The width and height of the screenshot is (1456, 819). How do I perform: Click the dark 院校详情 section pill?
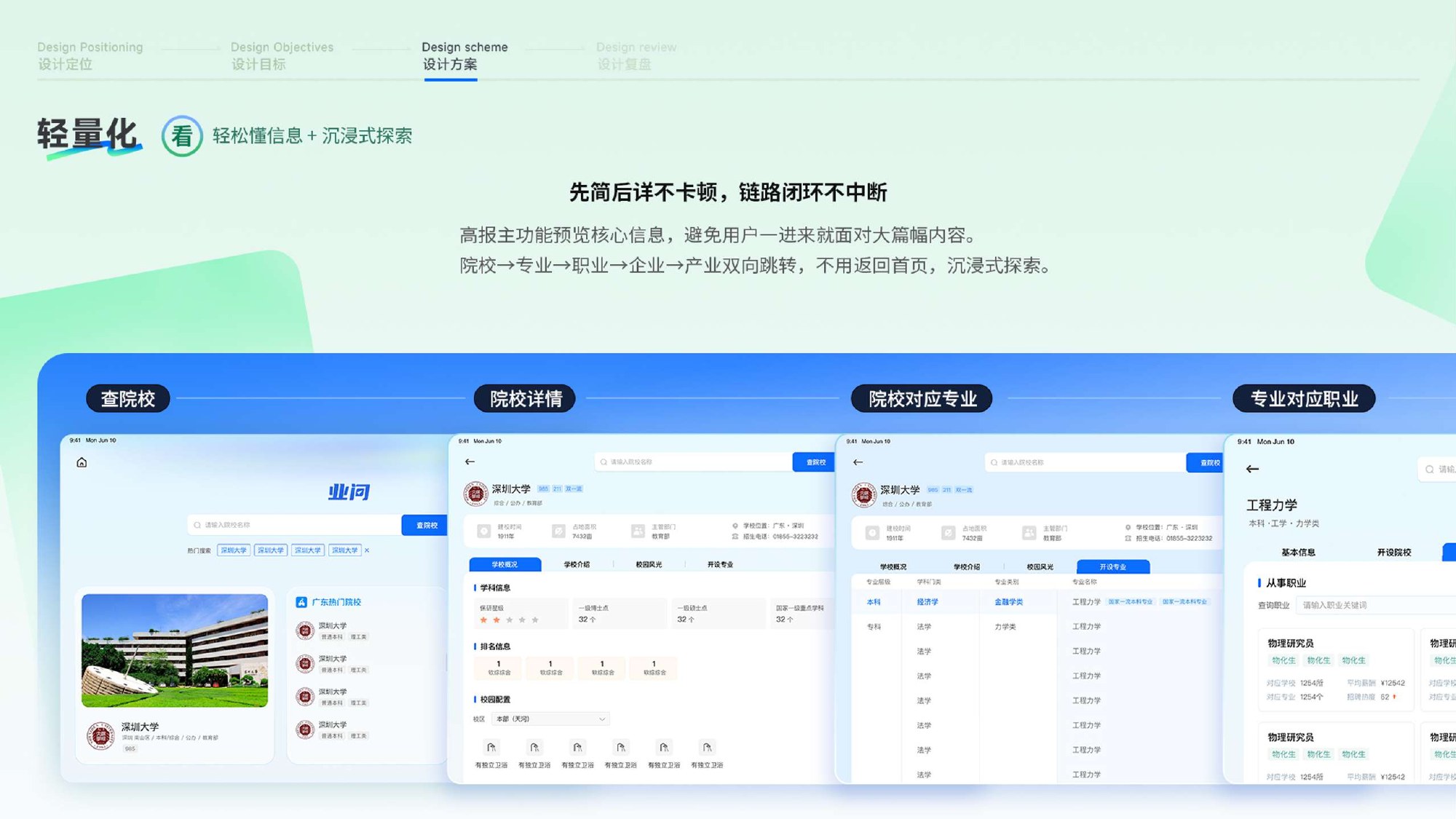(x=526, y=399)
